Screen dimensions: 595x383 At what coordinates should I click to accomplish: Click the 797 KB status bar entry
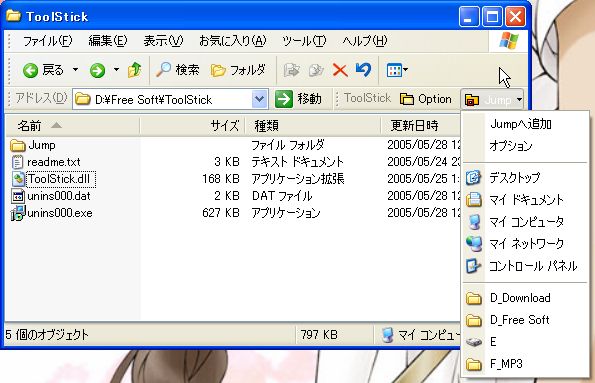tap(319, 335)
